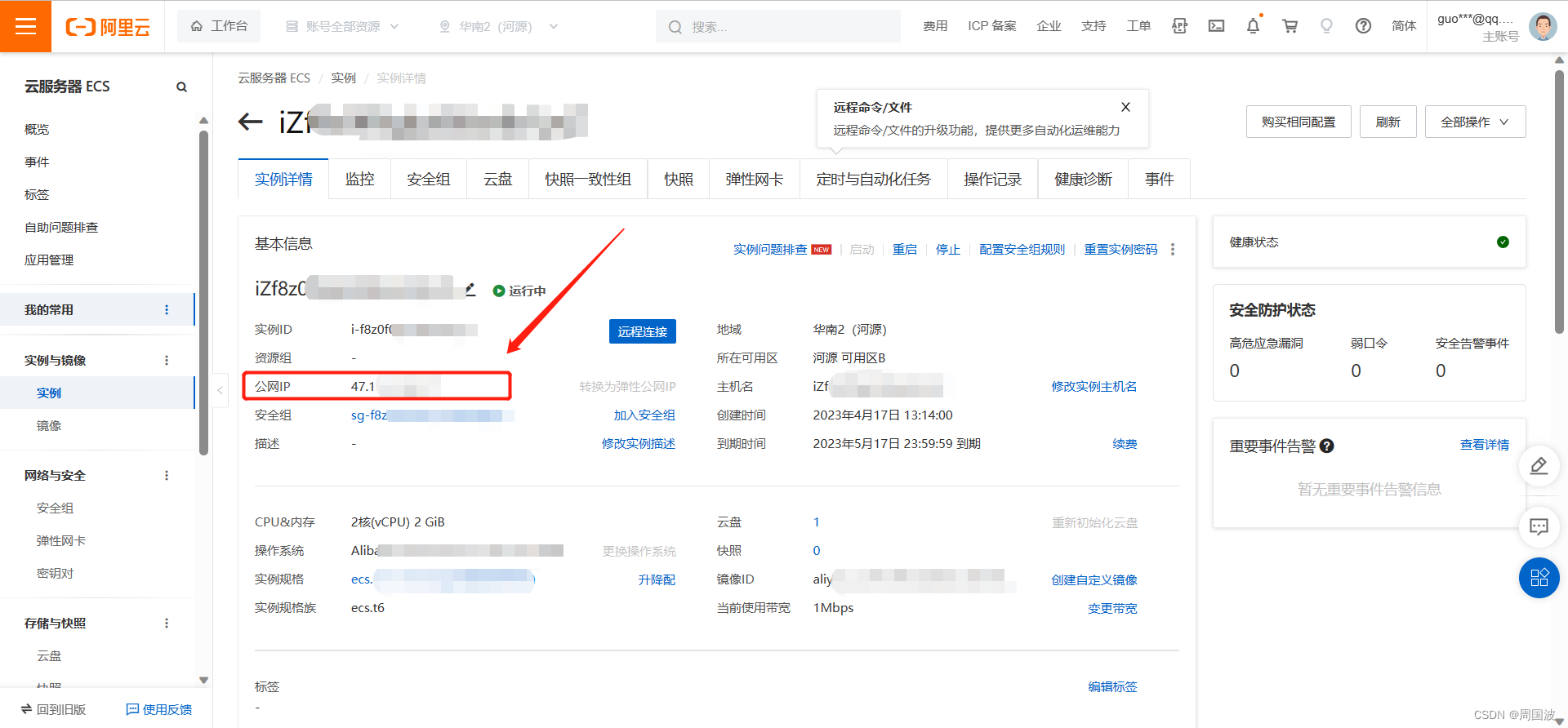The image size is (1568, 728).
Task: Select 概览 in the sidebar
Action: pos(37,129)
